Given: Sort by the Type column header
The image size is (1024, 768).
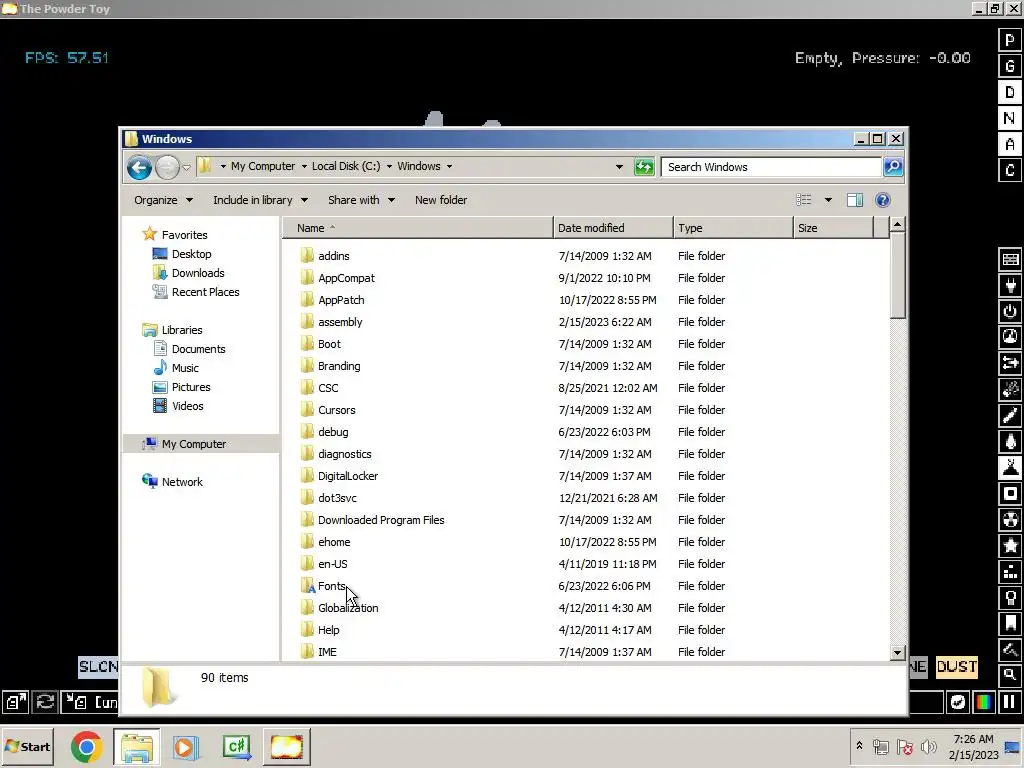Looking at the screenshot, I should point(733,228).
